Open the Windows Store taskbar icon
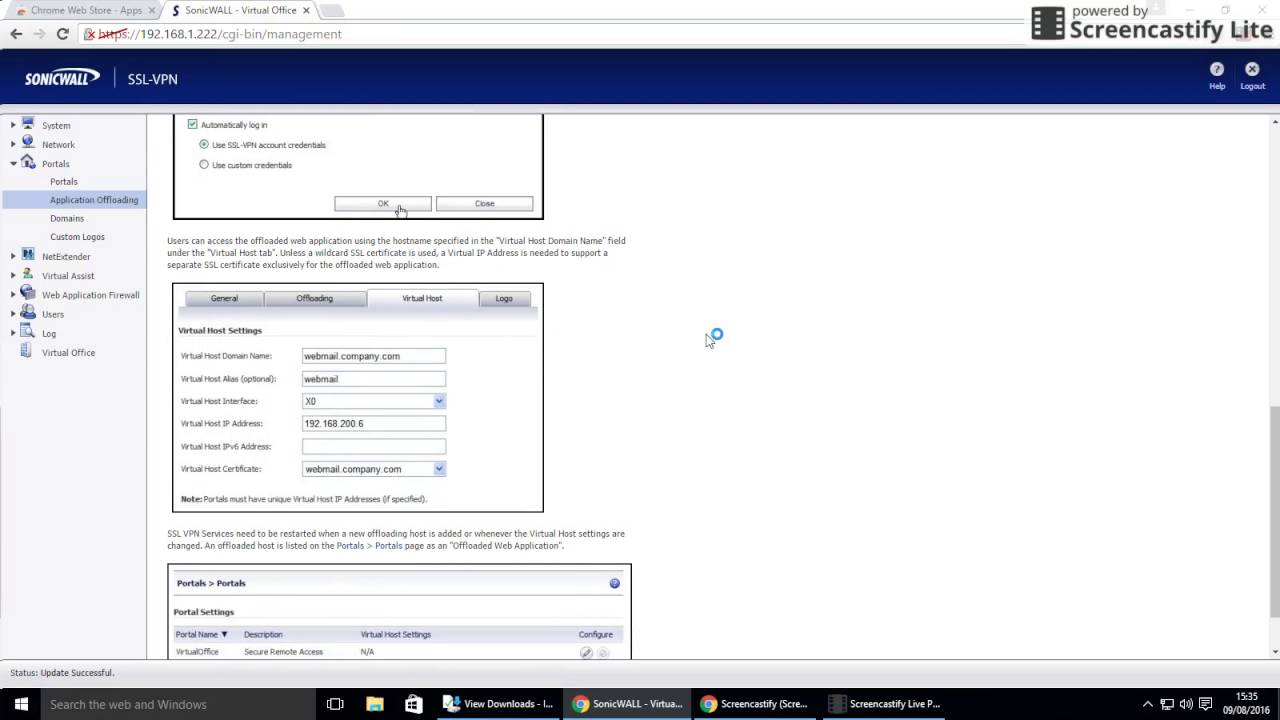Viewport: 1280px width, 720px height. (x=414, y=704)
